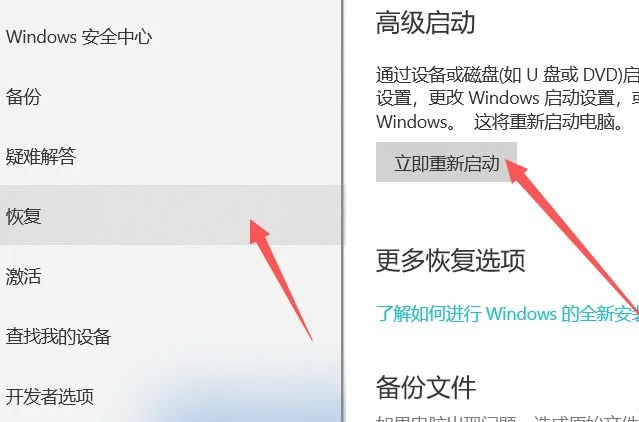
Task: Select the highlighted 恢复 sidebar item
Action: click(171, 215)
